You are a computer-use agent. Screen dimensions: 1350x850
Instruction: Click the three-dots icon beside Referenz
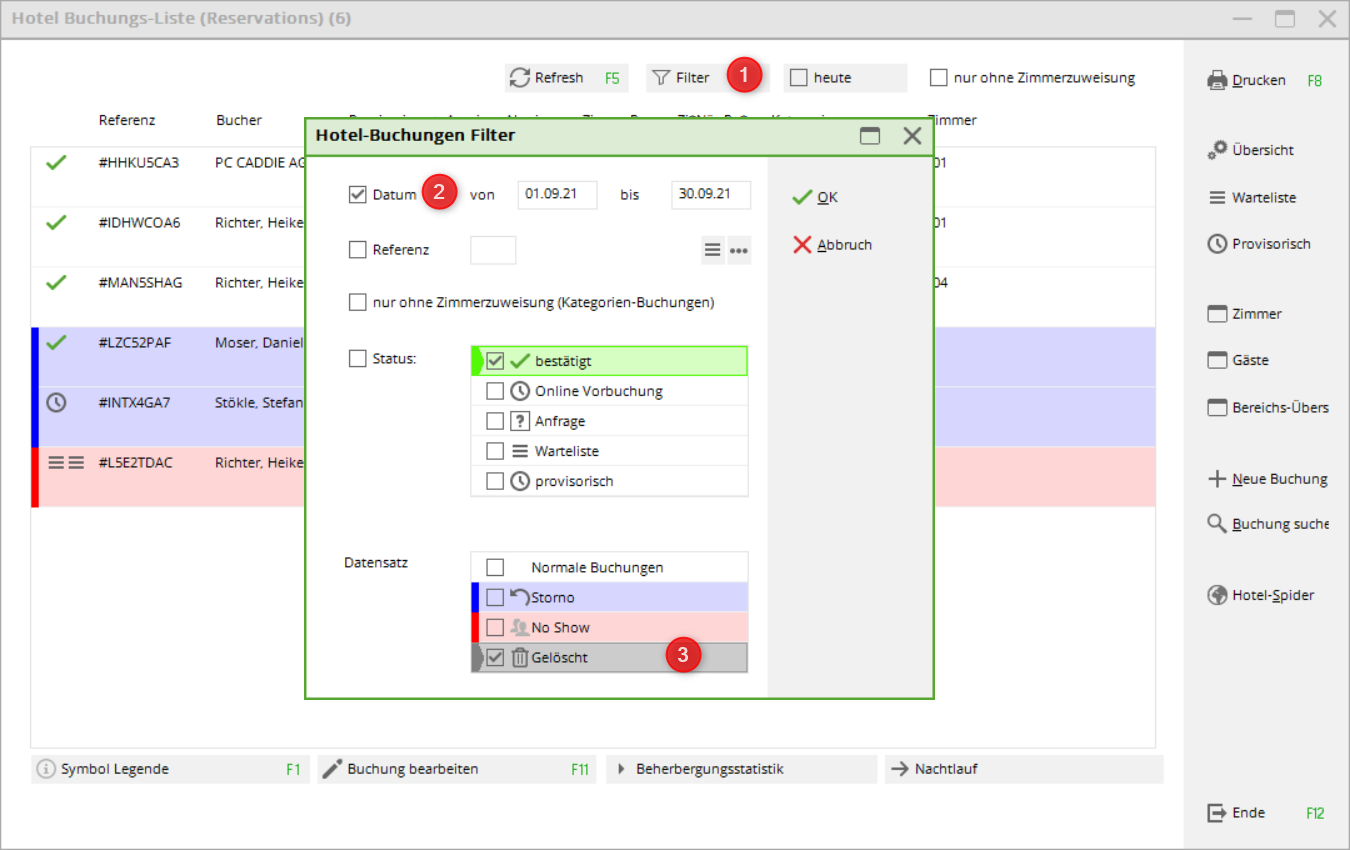point(739,250)
